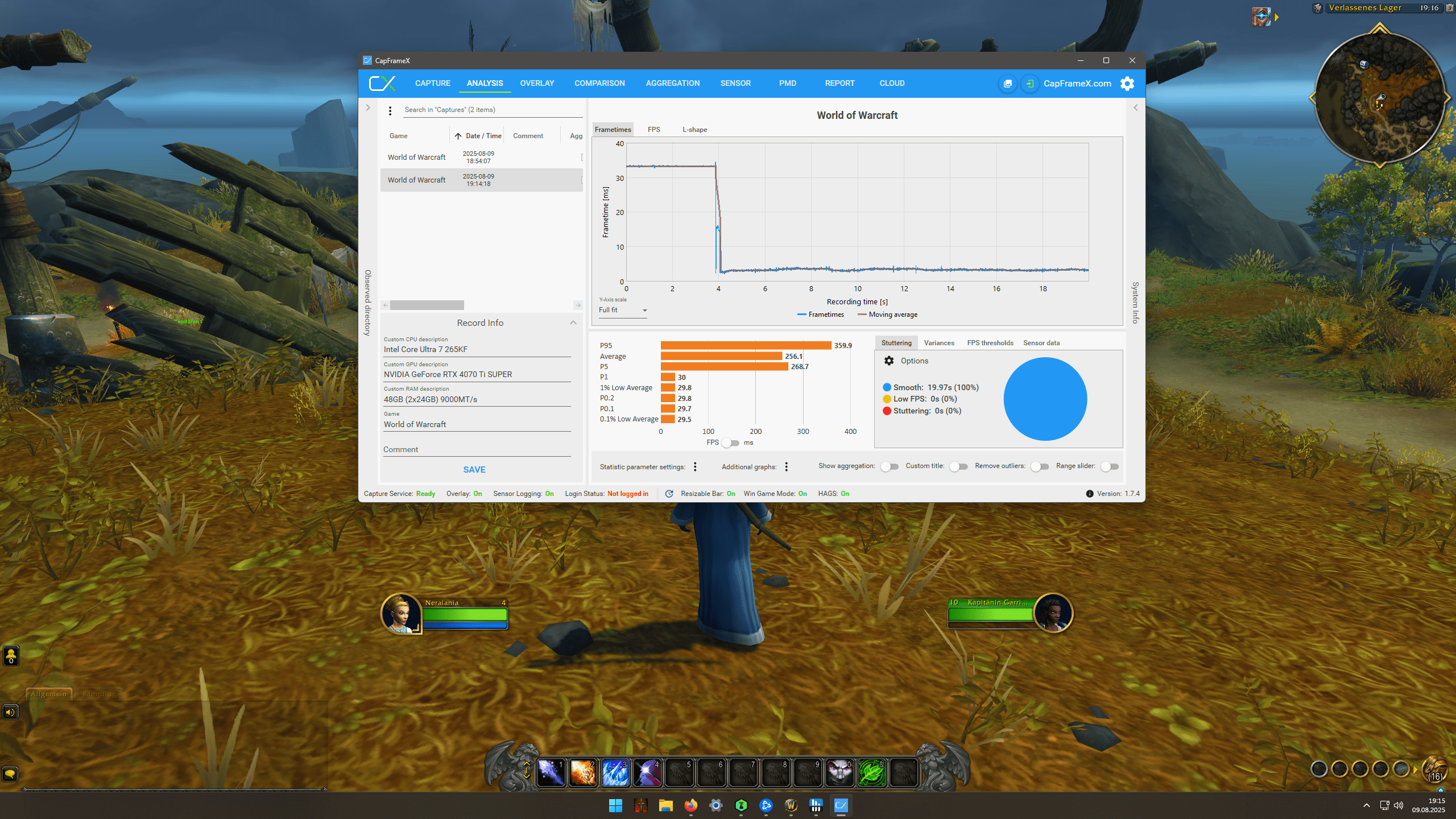Open the L-shape graph tab
Viewport: 1456px width, 819px height.
694,130
